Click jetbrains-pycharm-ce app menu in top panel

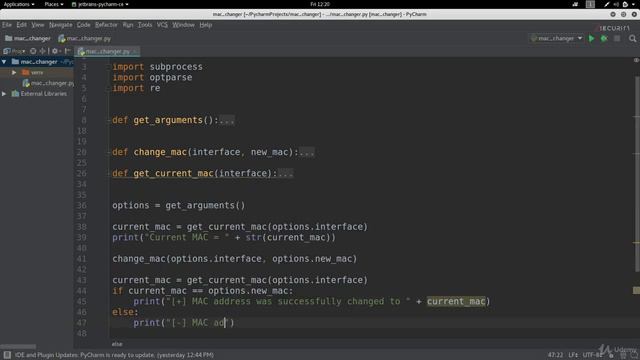click(100, 4)
